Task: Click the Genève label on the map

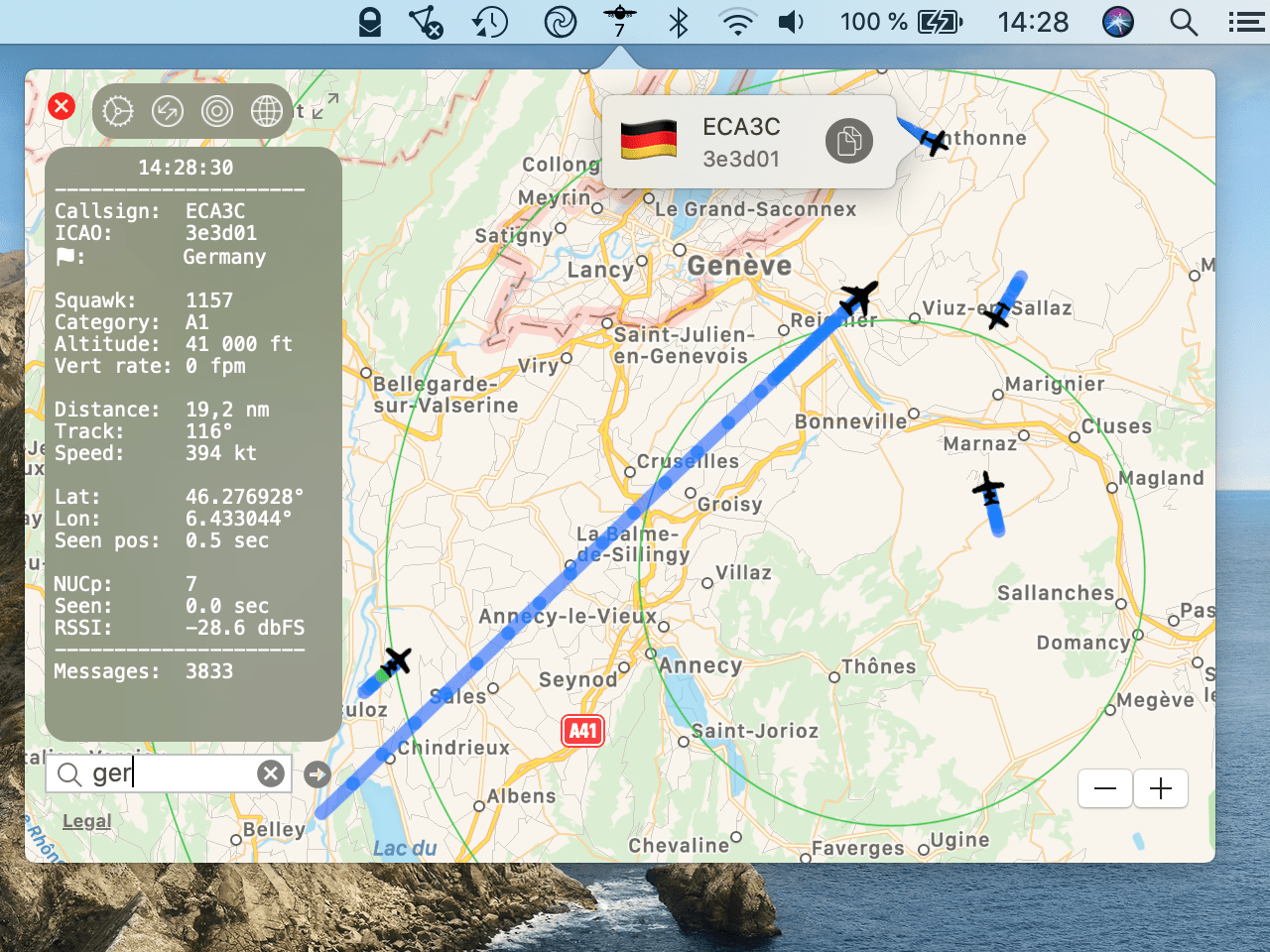Action: 739,266
